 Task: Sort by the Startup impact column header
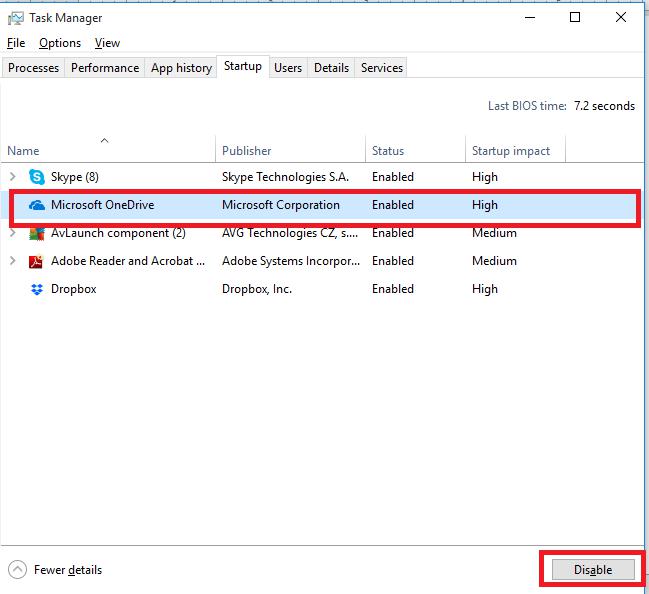(515, 149)
